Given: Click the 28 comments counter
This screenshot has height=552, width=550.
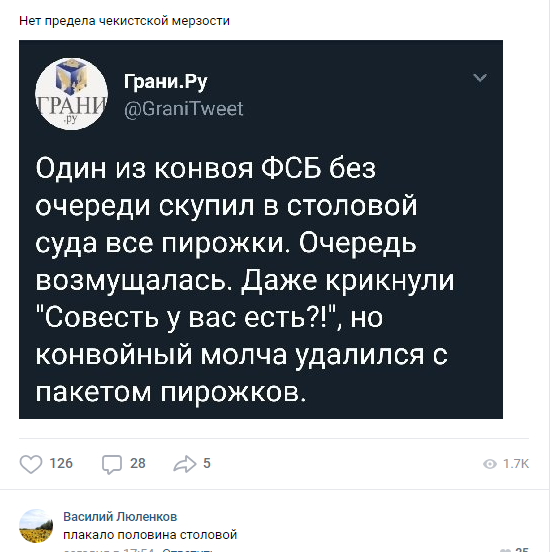Looking at the screenshot, I should point(138,463).
